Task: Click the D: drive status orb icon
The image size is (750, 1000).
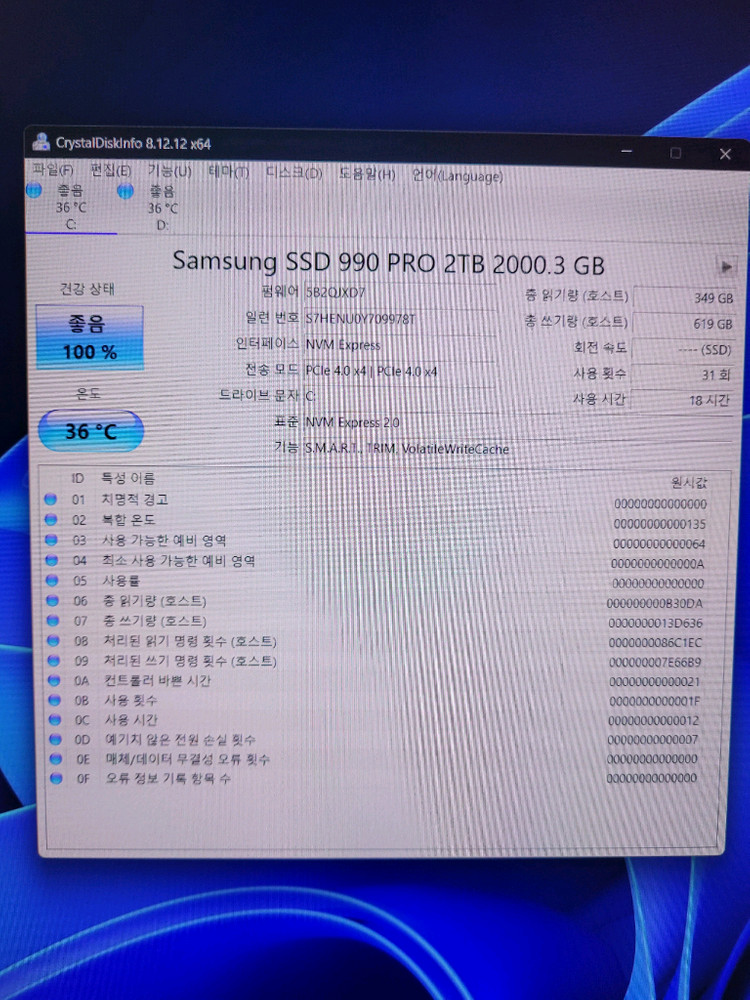Action: [126, 191]
